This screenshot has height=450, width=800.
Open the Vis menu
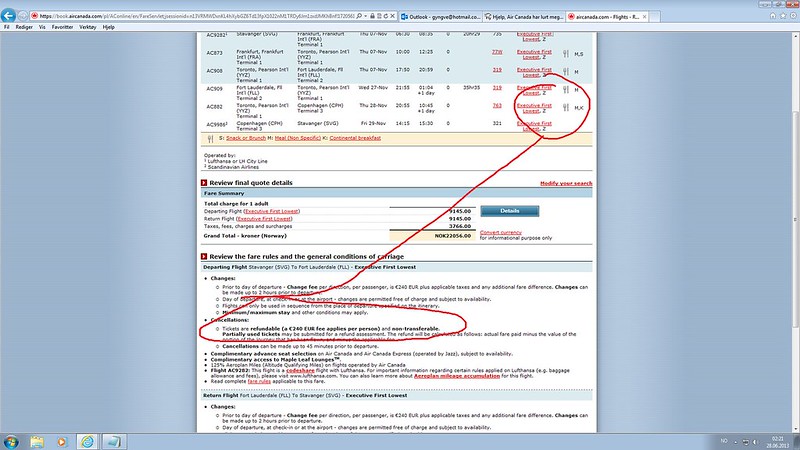click(42, 27)
